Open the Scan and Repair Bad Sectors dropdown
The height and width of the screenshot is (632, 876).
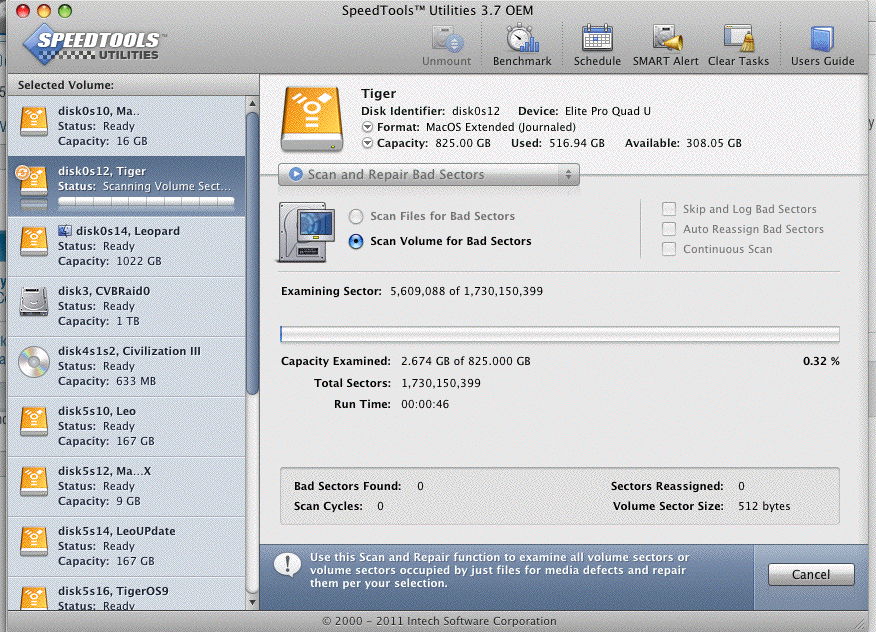429,174
